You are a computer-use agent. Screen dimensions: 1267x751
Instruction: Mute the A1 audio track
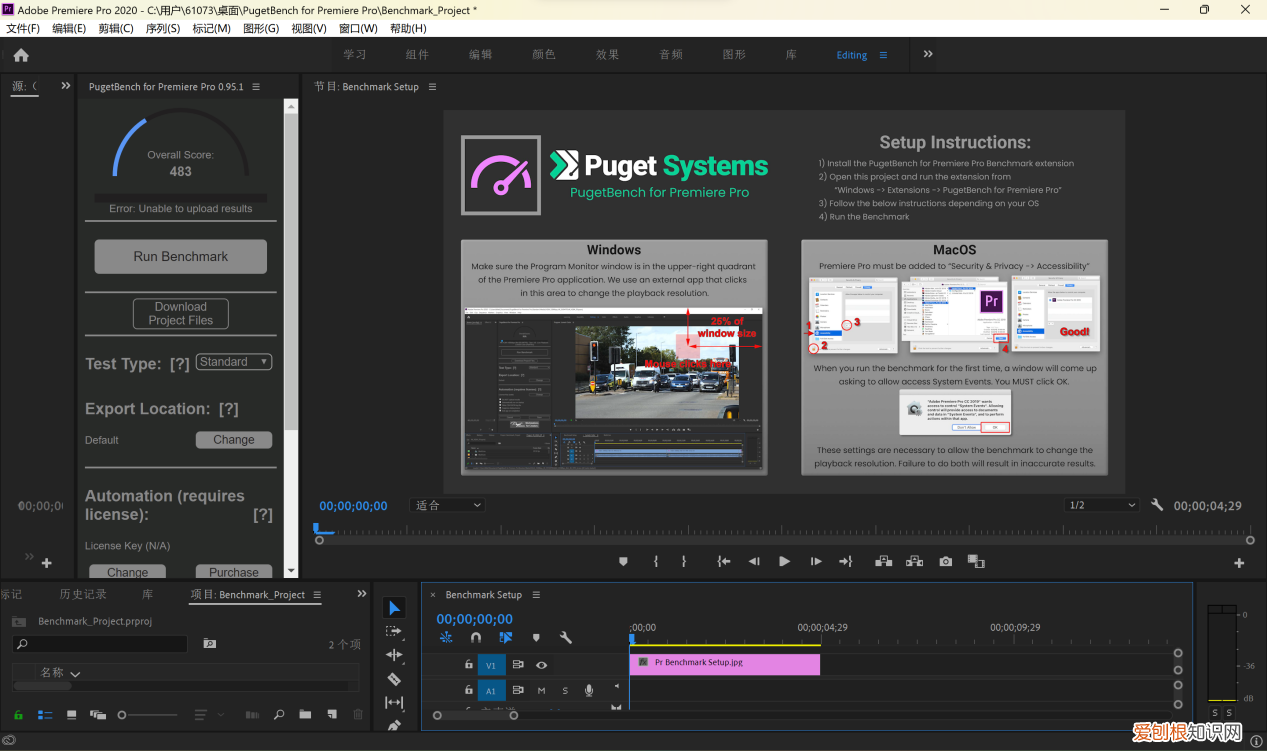pos(541,690)
